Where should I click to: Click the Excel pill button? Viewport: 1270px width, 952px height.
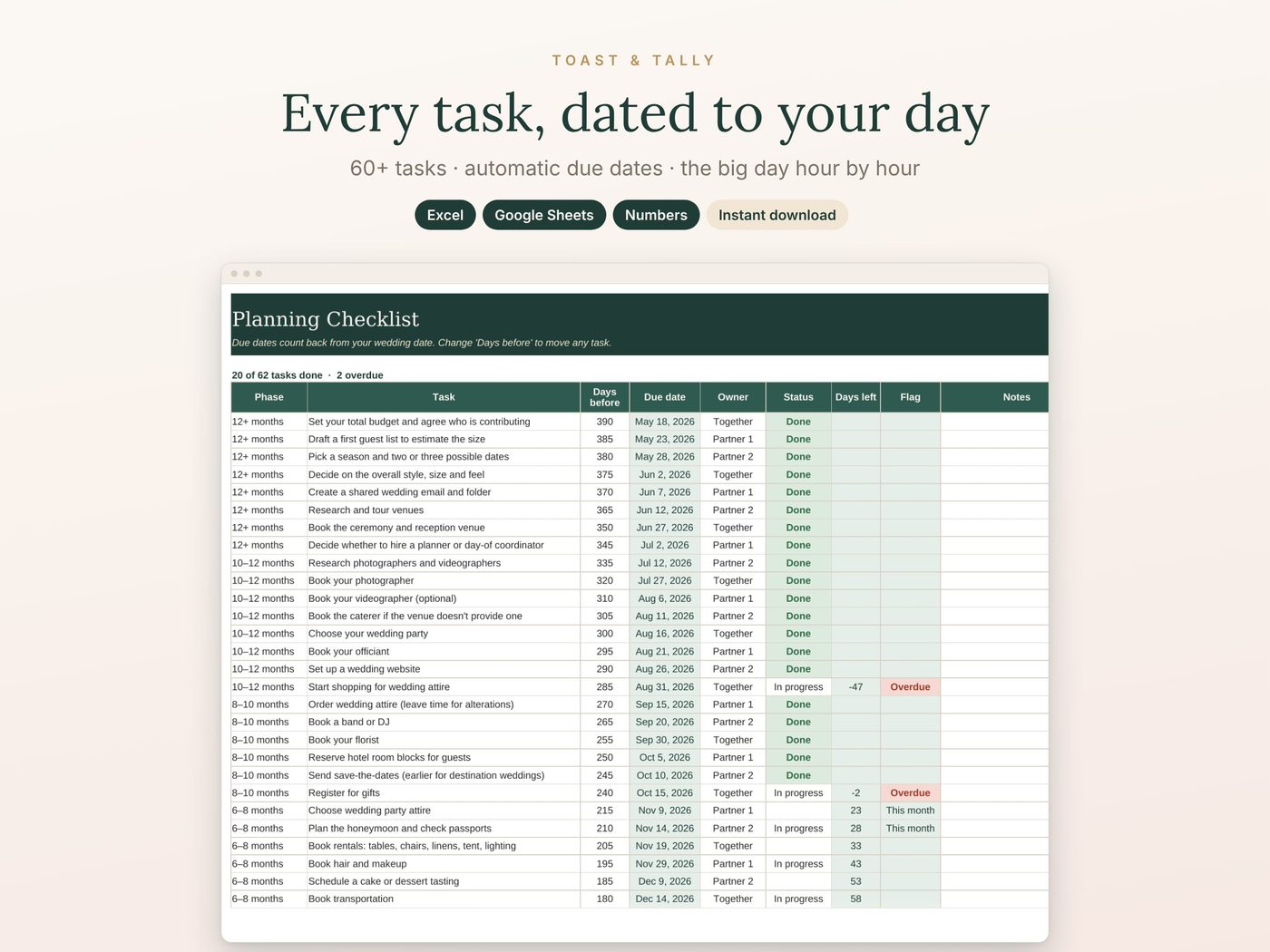coord(444,215)
